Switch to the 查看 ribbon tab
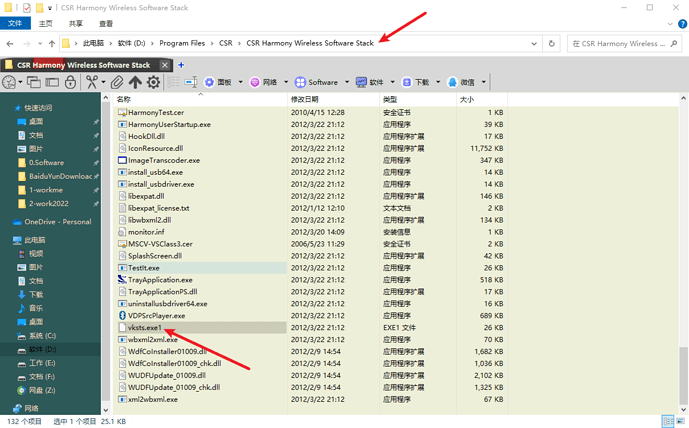Image resolution: width=689 pixels, height=428 pixels. [x=106, y=23]
